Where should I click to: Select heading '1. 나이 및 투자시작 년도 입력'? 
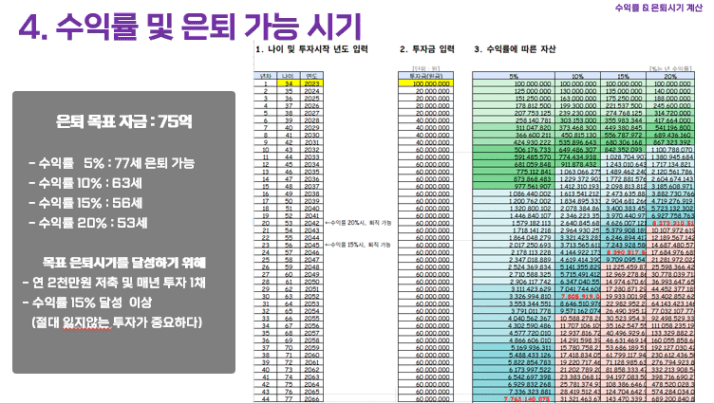coord(312,49)
